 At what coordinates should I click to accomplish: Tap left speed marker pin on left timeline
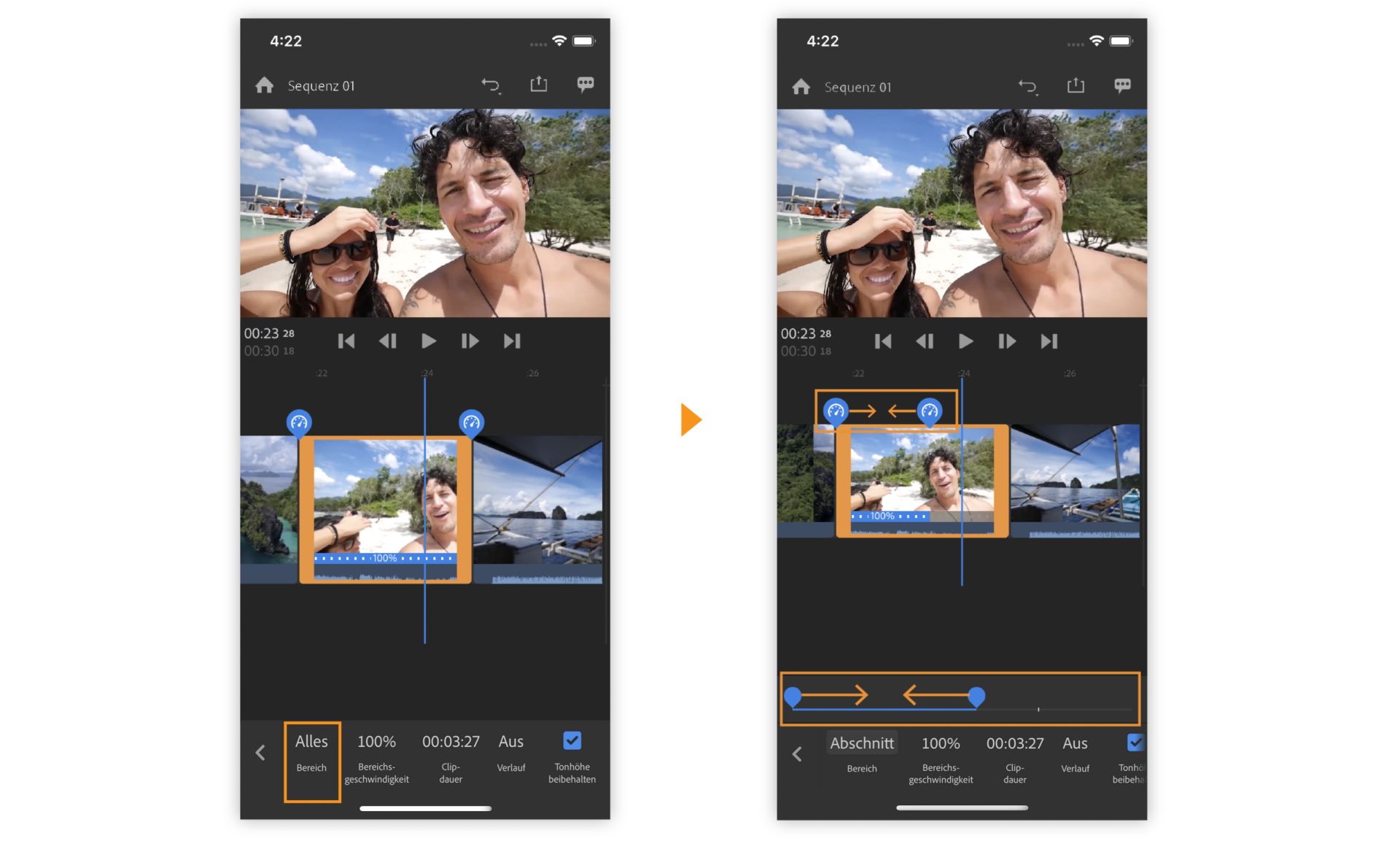(x=299, y=422)
